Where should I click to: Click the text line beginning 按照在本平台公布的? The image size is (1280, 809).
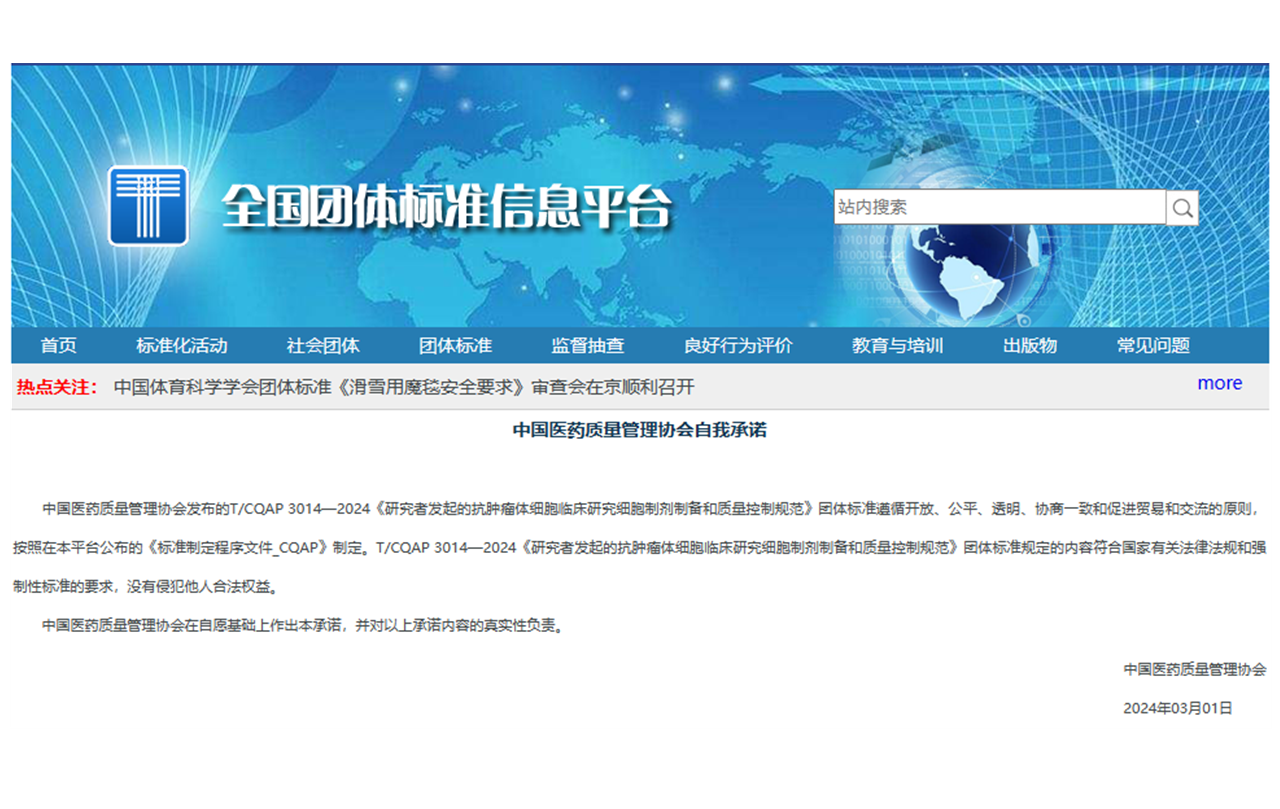click(640, 548)
